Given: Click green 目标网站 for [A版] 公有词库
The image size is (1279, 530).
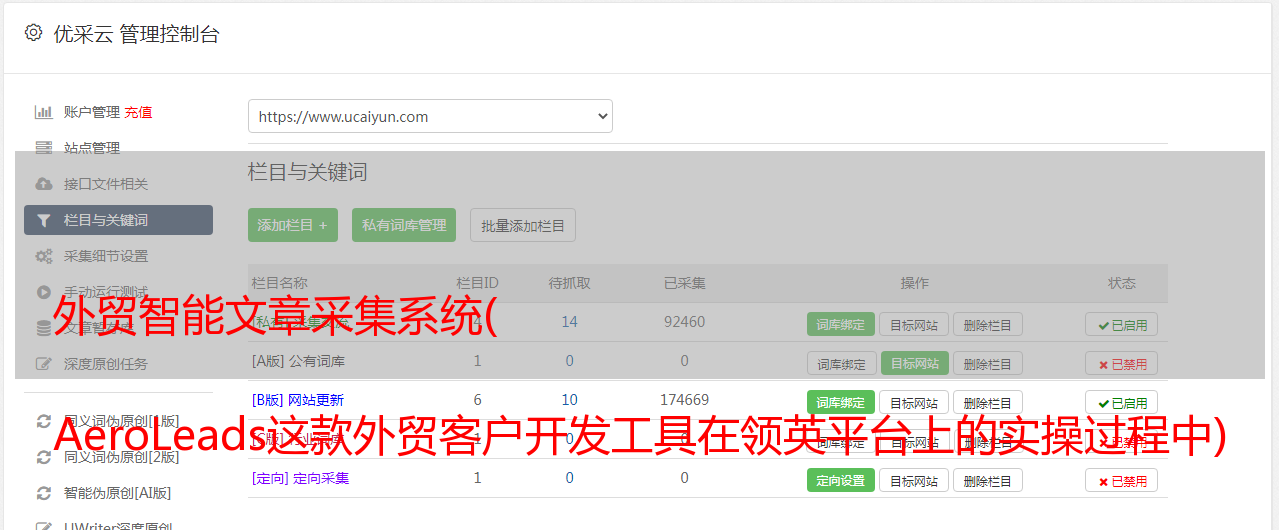Looking at the screenshot, I should (914, 363).
